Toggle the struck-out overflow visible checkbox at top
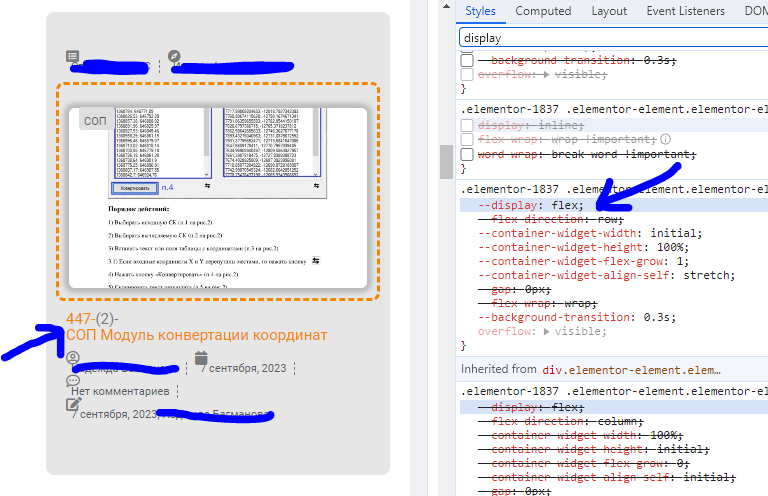 (x=467, y=74)
